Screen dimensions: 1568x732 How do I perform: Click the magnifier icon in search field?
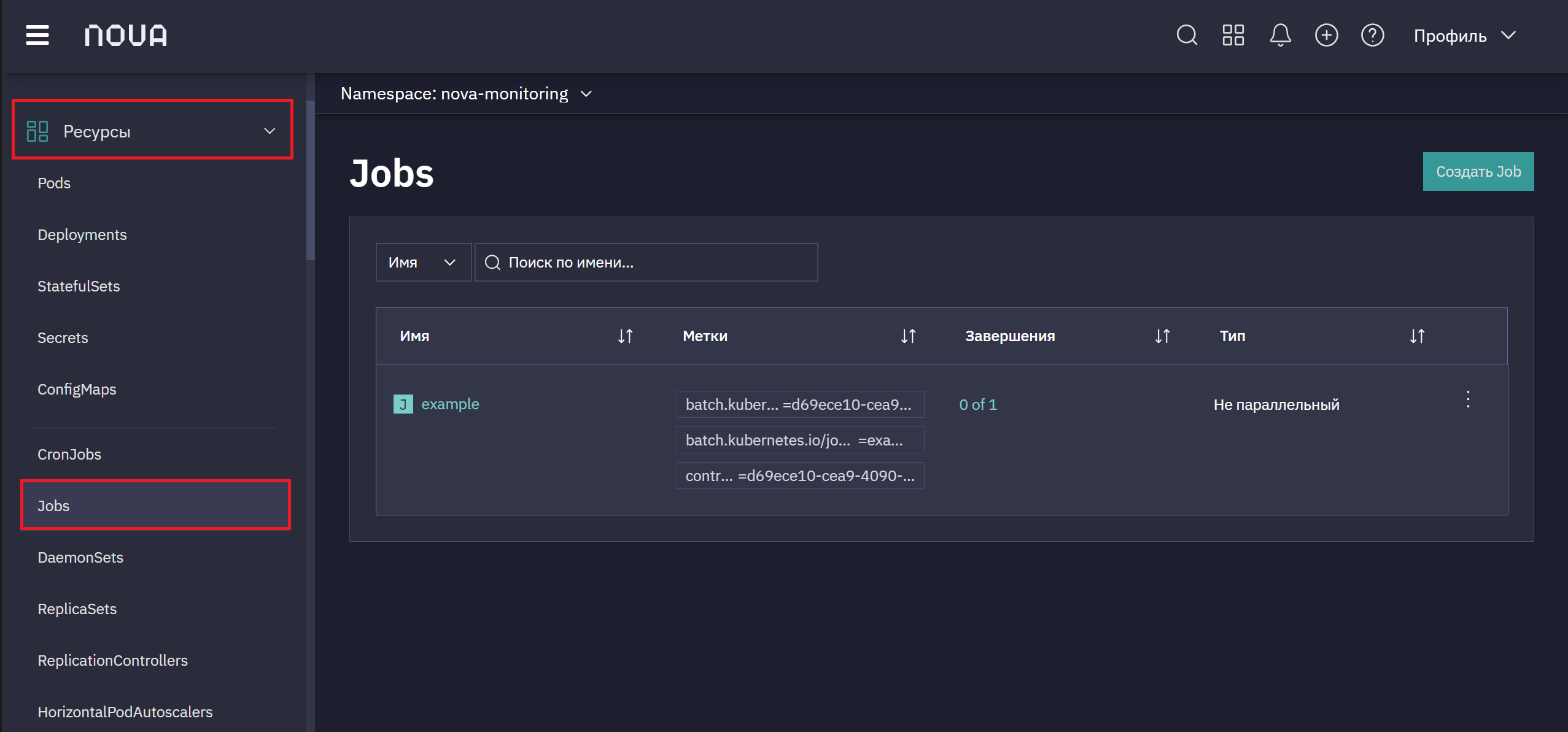[492, 263]
